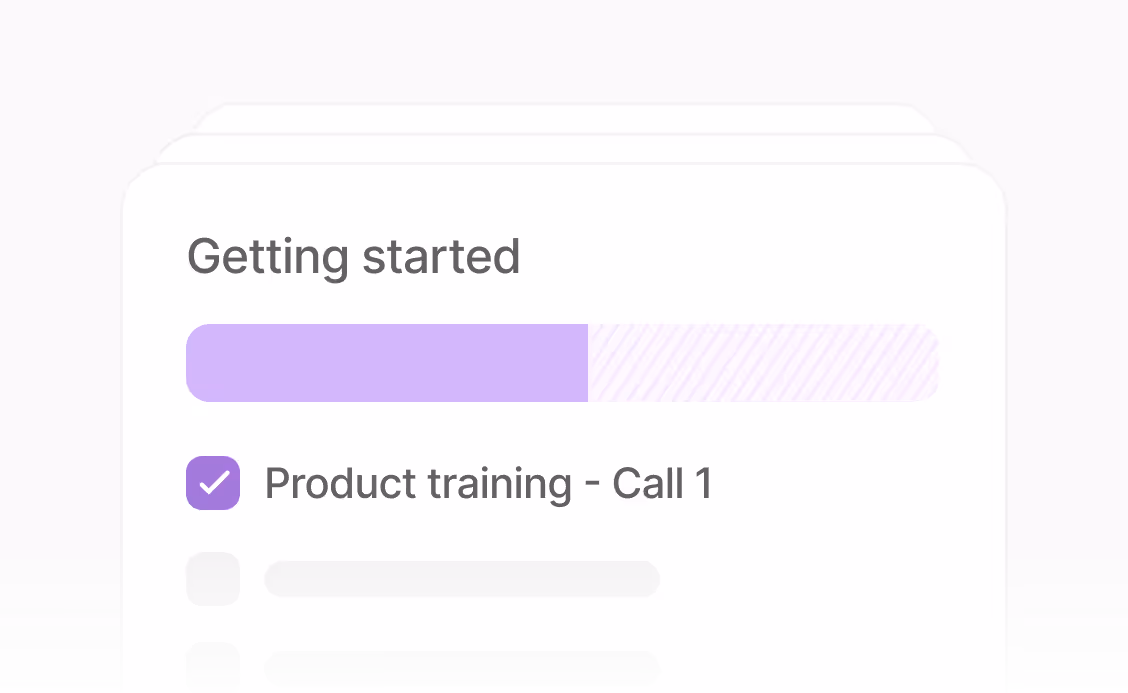Image resolution: width=1128 pixels, height=693 pixels.
Task: Click the striped unfilled section of progress bar
Action: click(x=760, y=363)
